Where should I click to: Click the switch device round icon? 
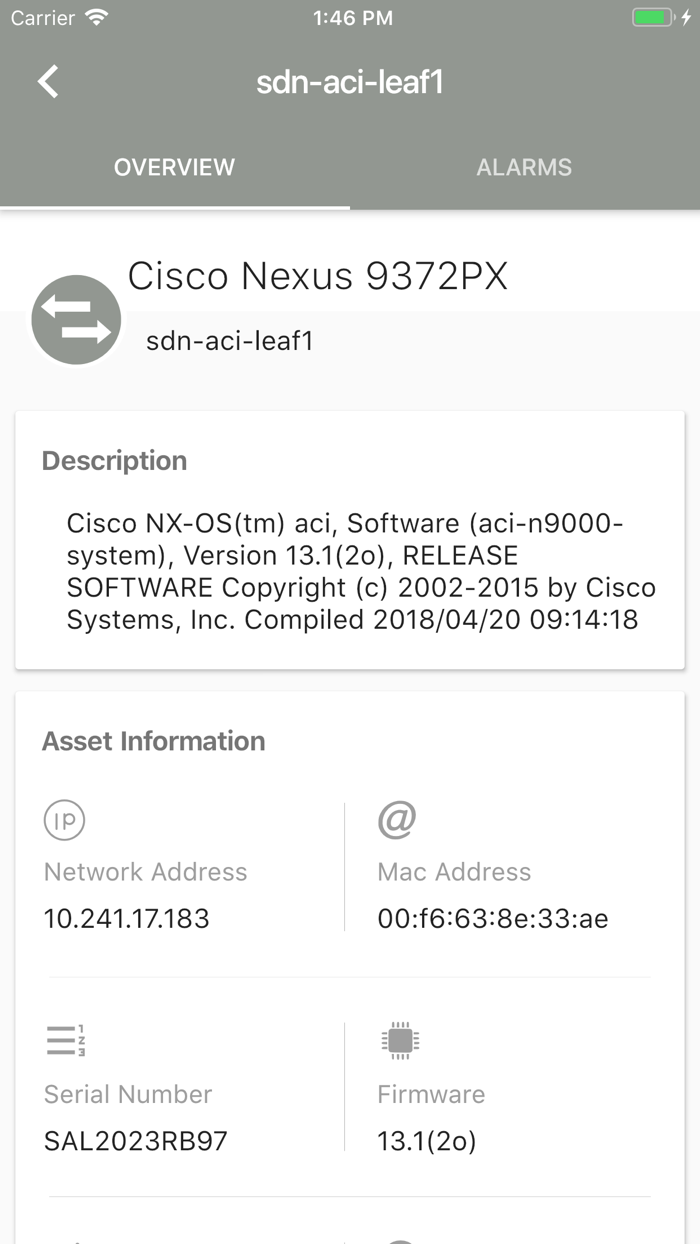(76, 320)
